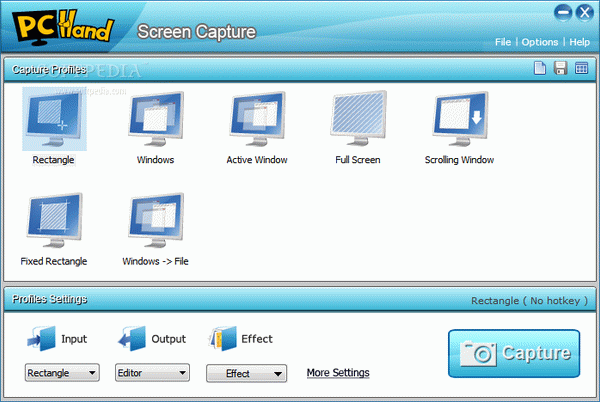Click the 'Screen Capture' title text

point(197,32)
